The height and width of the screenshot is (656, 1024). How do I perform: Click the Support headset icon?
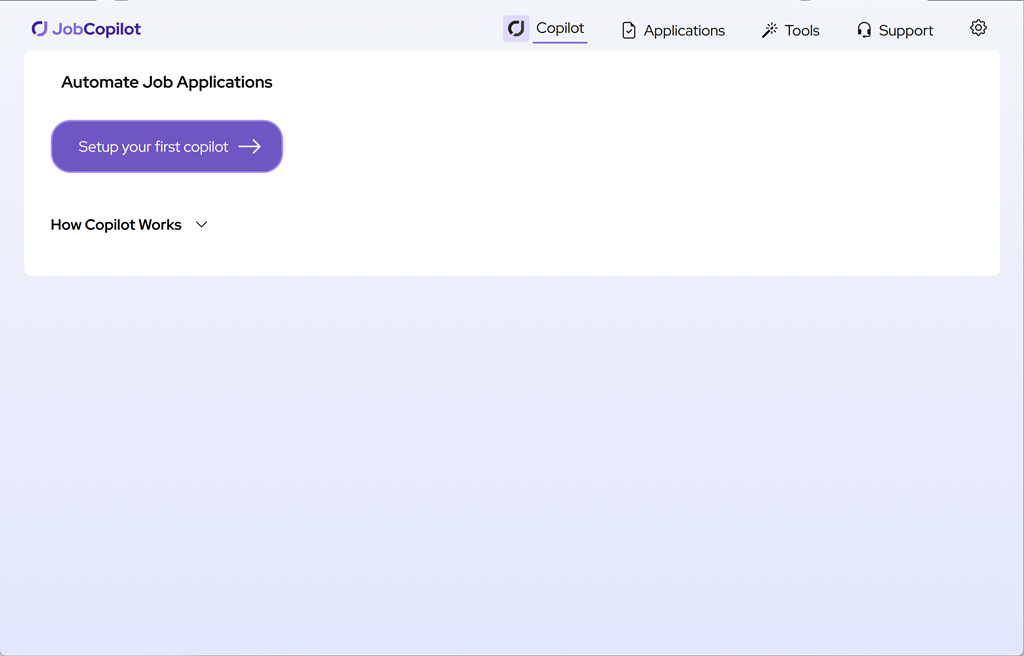(864, 30)
